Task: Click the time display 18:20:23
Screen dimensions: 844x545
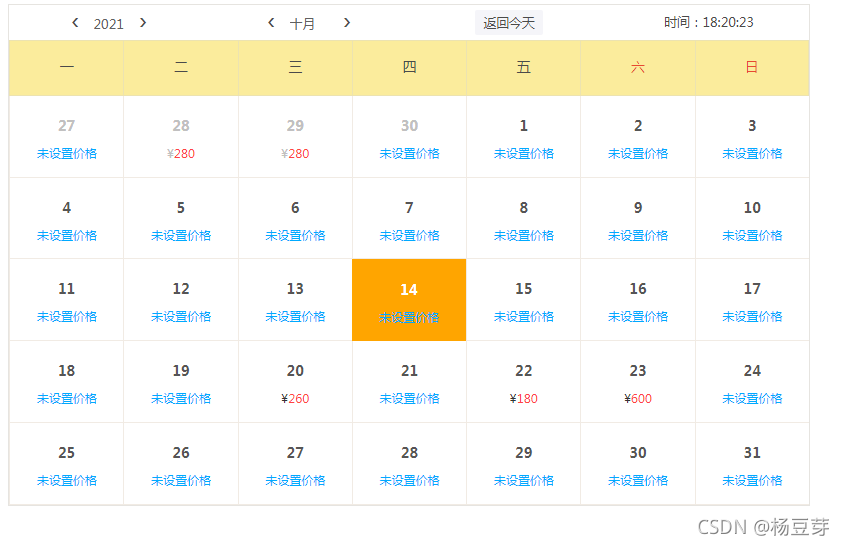Action: (728, 22)
